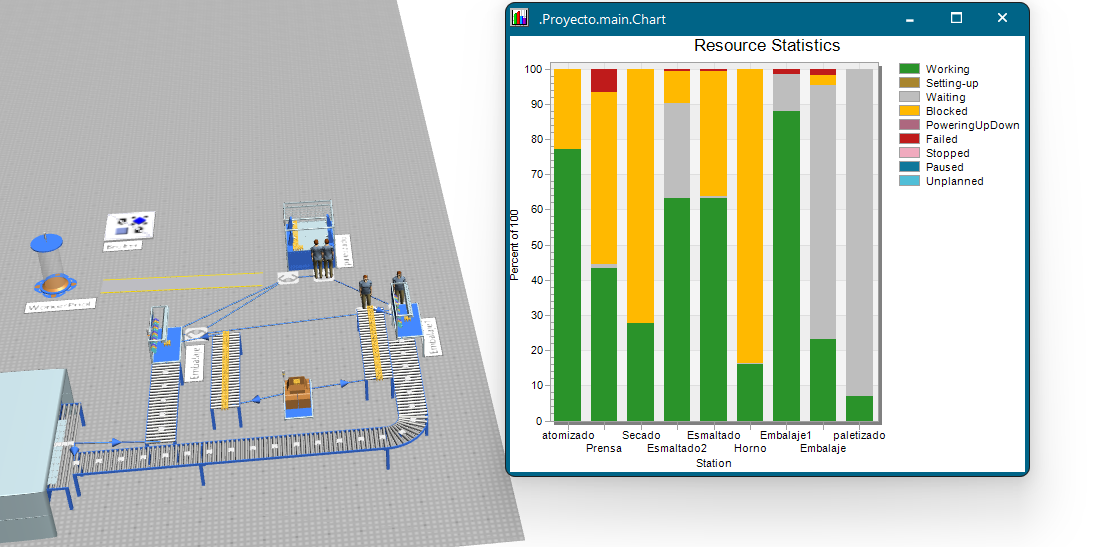Image resolution: width=1109 pixels, height=547 pixels.
Task: Click the green segment of the Embalaje1 bar
Action: tap(786, 265)
